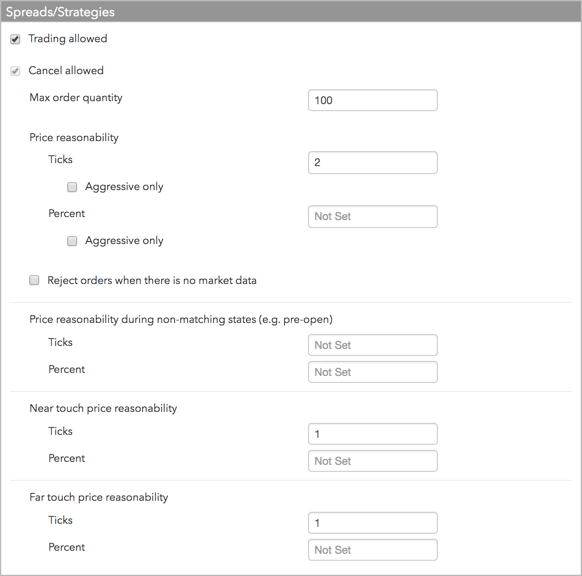Click the Far touch Ticks input
The height and width of the screenshot is (576, 582).
point(373,523)
